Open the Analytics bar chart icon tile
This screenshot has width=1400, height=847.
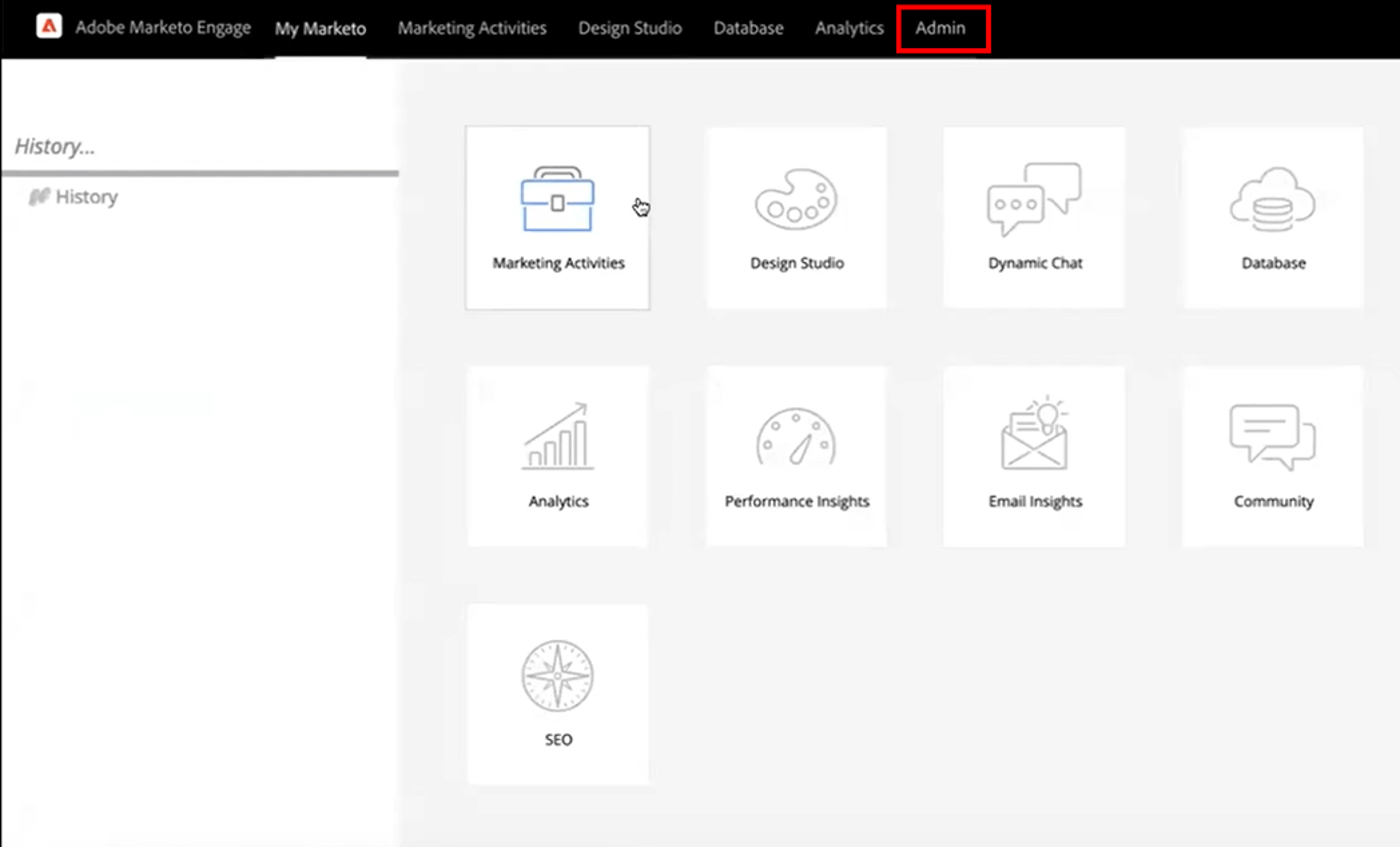tap(557, 436)
